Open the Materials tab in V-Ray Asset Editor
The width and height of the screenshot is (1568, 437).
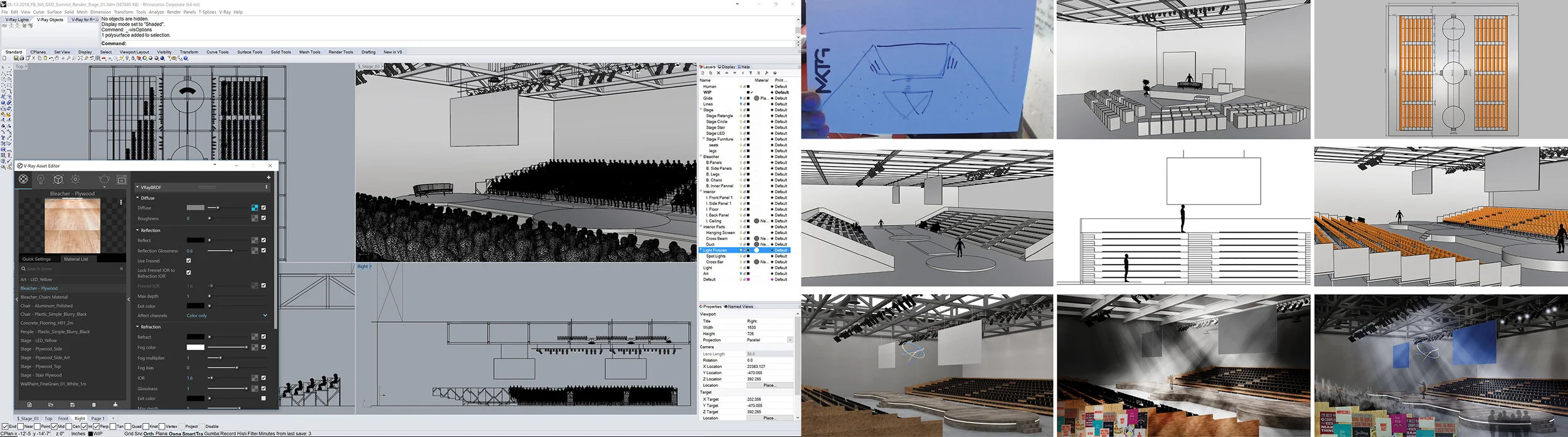coord(23,179)
